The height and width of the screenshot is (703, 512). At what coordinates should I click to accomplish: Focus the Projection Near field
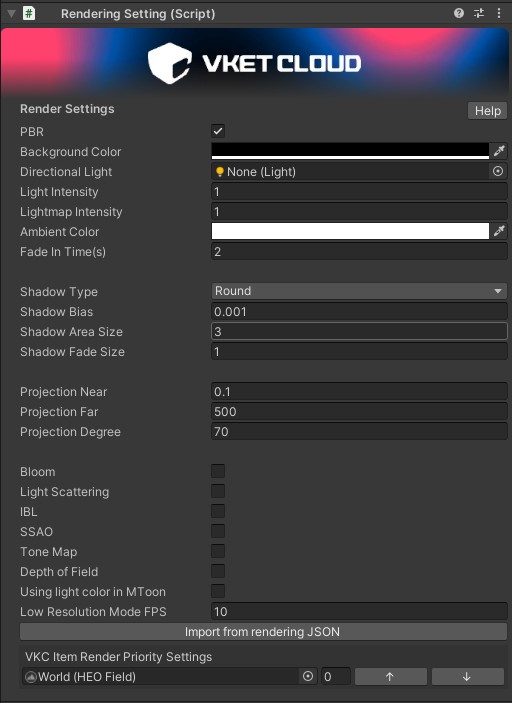pyautogui.click(x=359, y=391)
